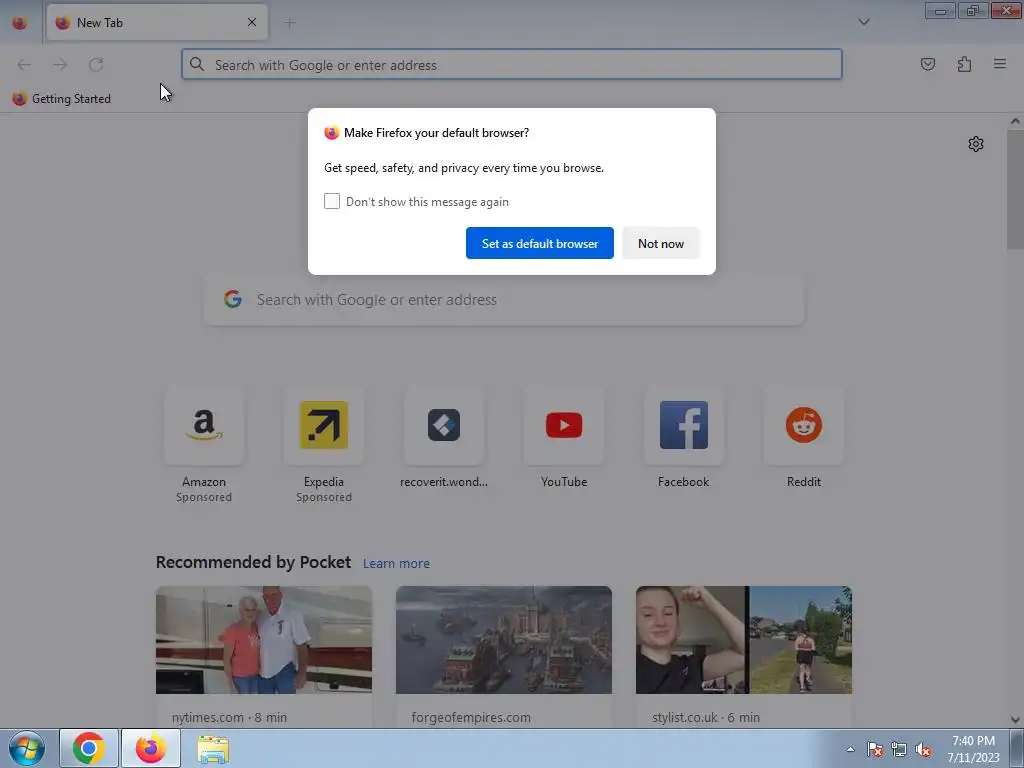The image size is (1024, 768).
Task: Dismiss dialog with Not now
Action: click(x=661, y=243)
